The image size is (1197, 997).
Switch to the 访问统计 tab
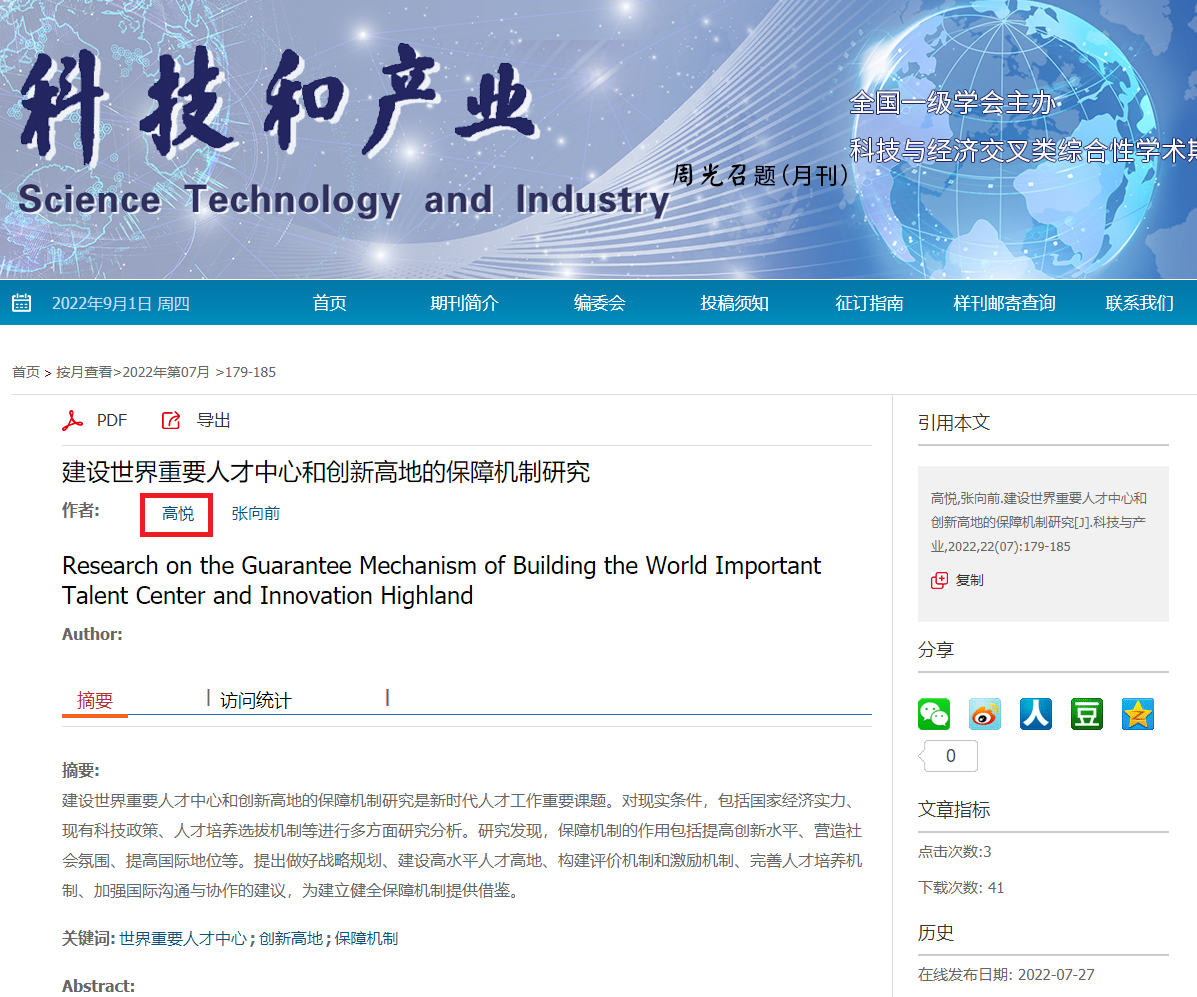(x=255, y=701)
